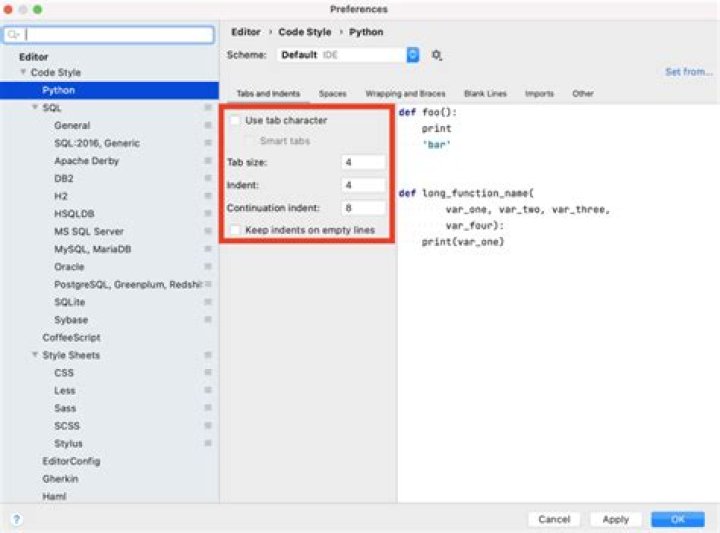The image size is (720, 533).
Task: Click the scheme icon next to SQL row
Action: point(208,107)
